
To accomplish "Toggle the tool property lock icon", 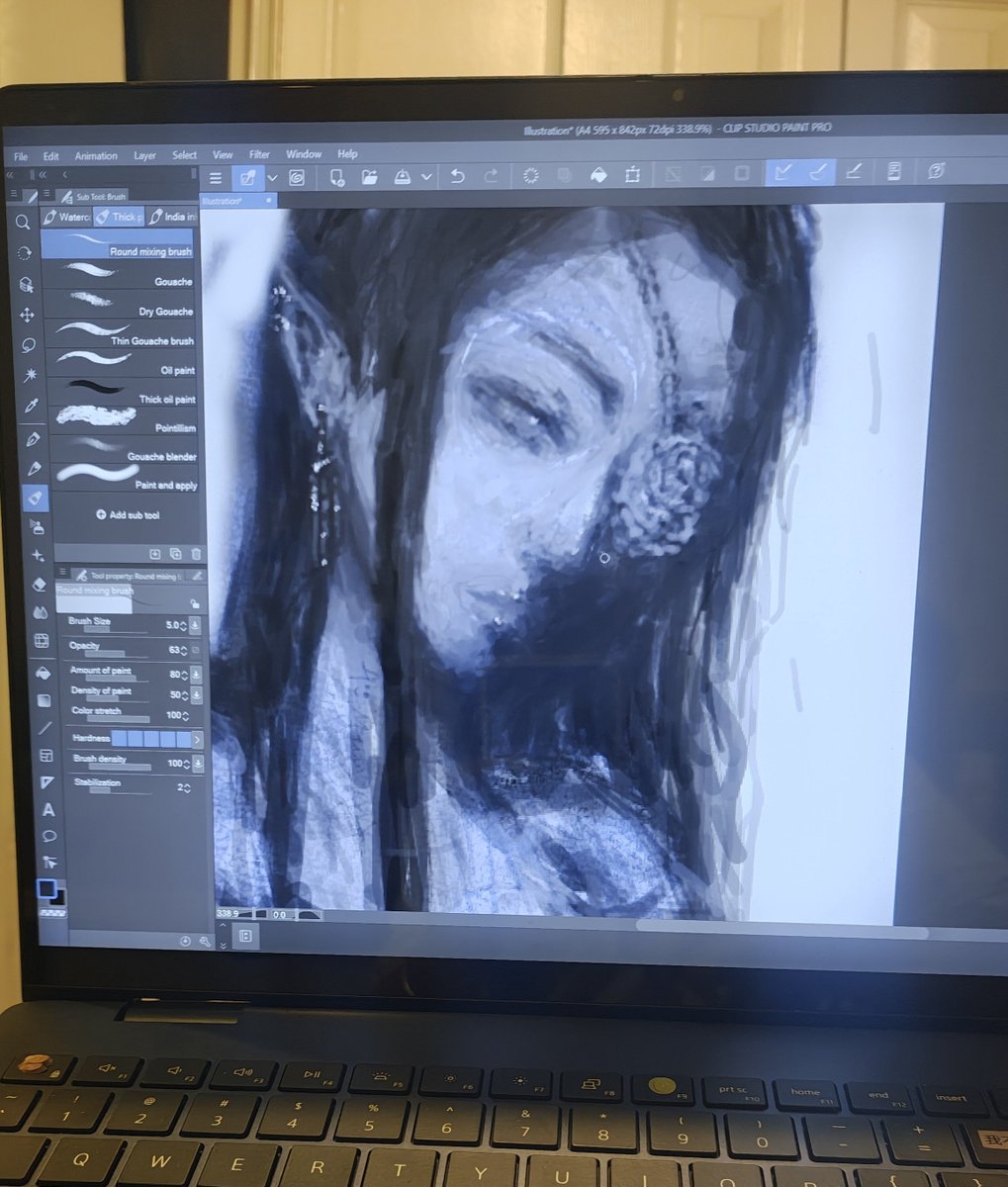I will (x=195, y=603).
